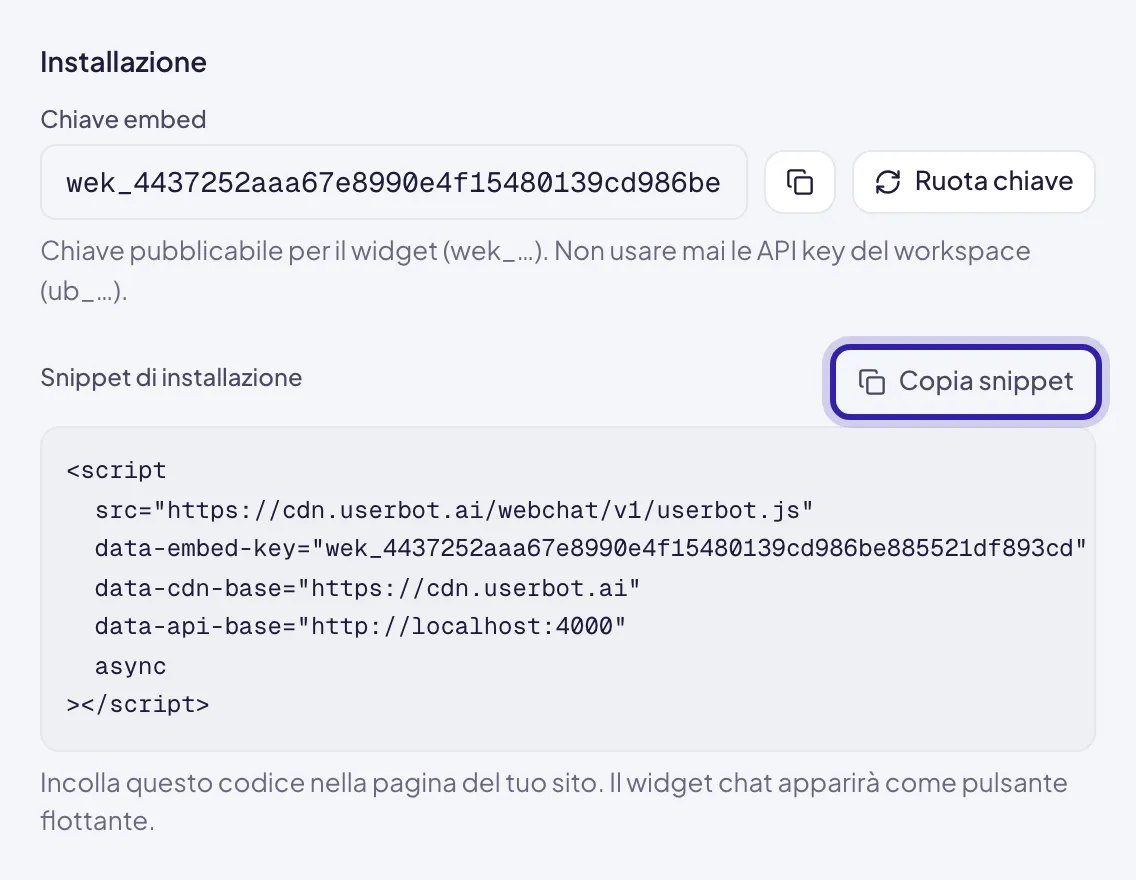Viewport: 1136px width, 880px height.
Task: Select the Chiave embed label
Action: 123,120
